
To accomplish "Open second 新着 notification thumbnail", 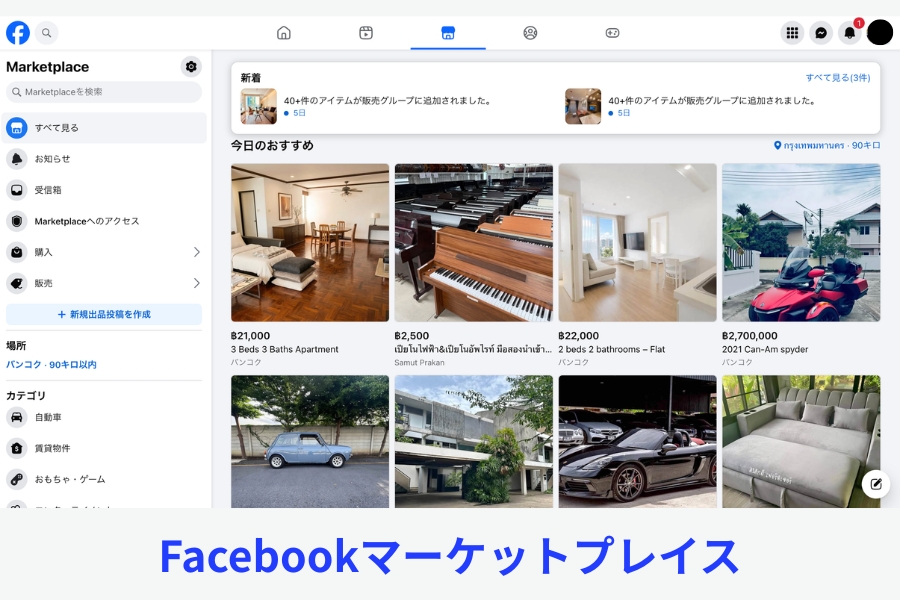I will [x=583, y=106].
